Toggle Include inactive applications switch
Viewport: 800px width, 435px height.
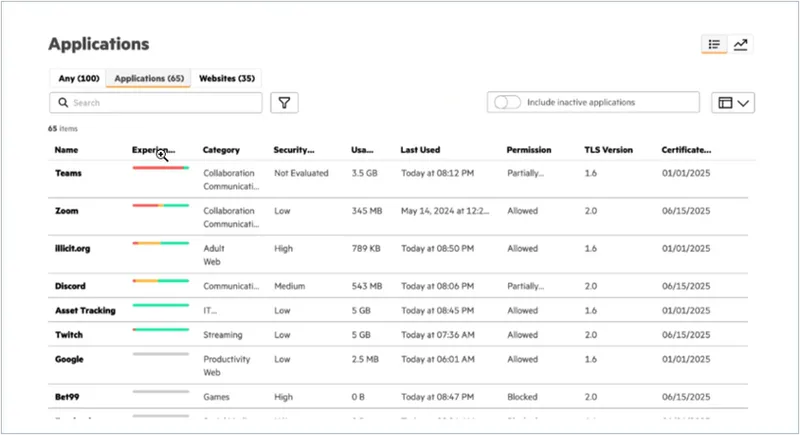508,102
